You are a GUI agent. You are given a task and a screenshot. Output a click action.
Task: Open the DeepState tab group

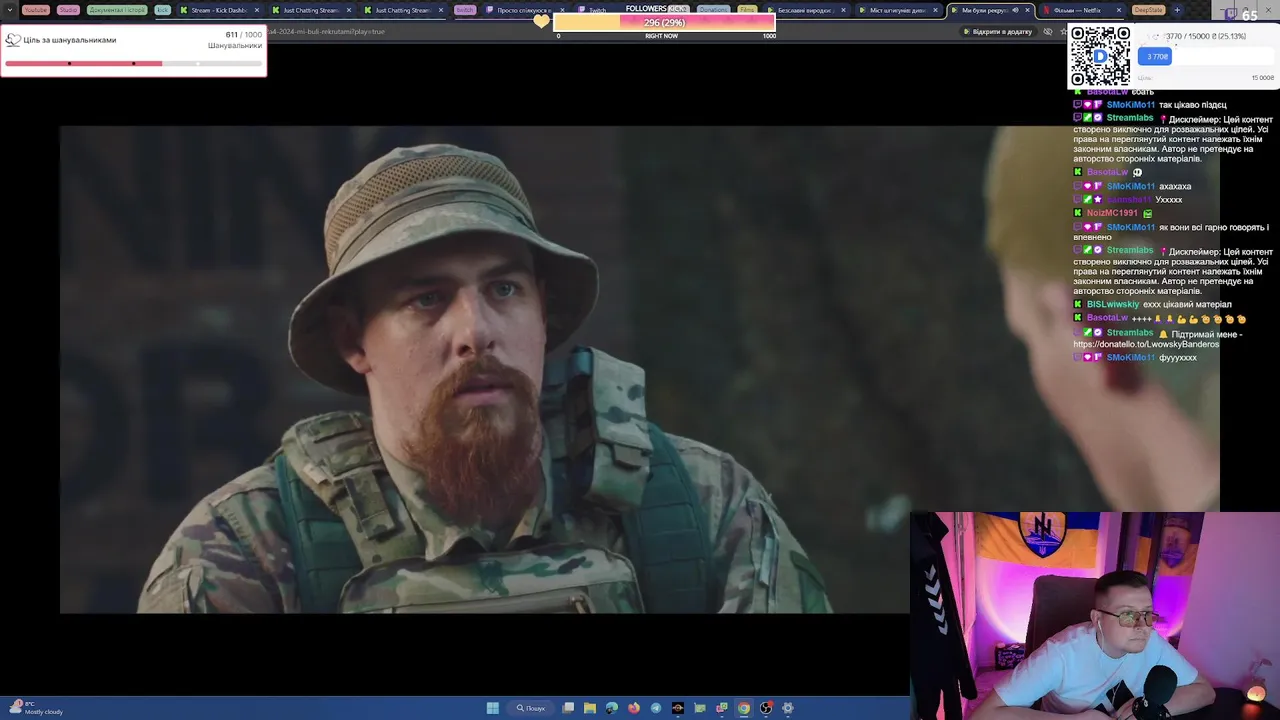(x=1148, y=10)
